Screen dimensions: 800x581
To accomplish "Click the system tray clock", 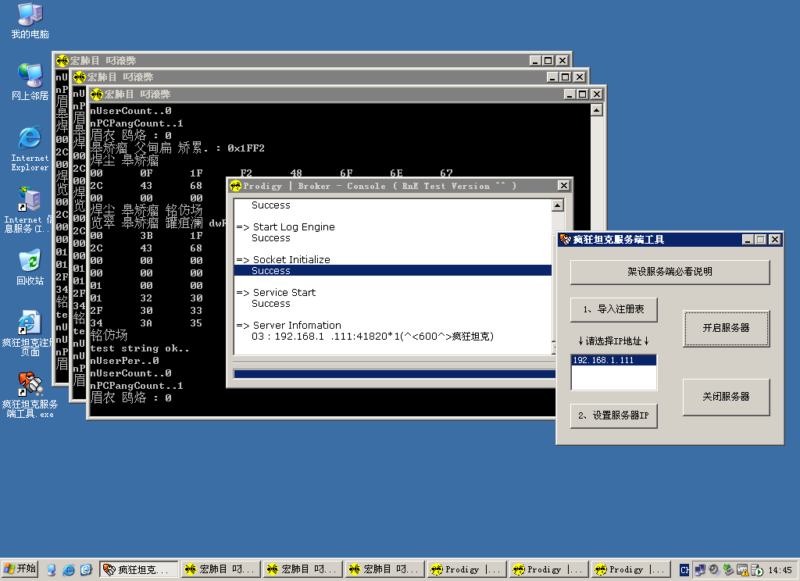I will [780, 569].
